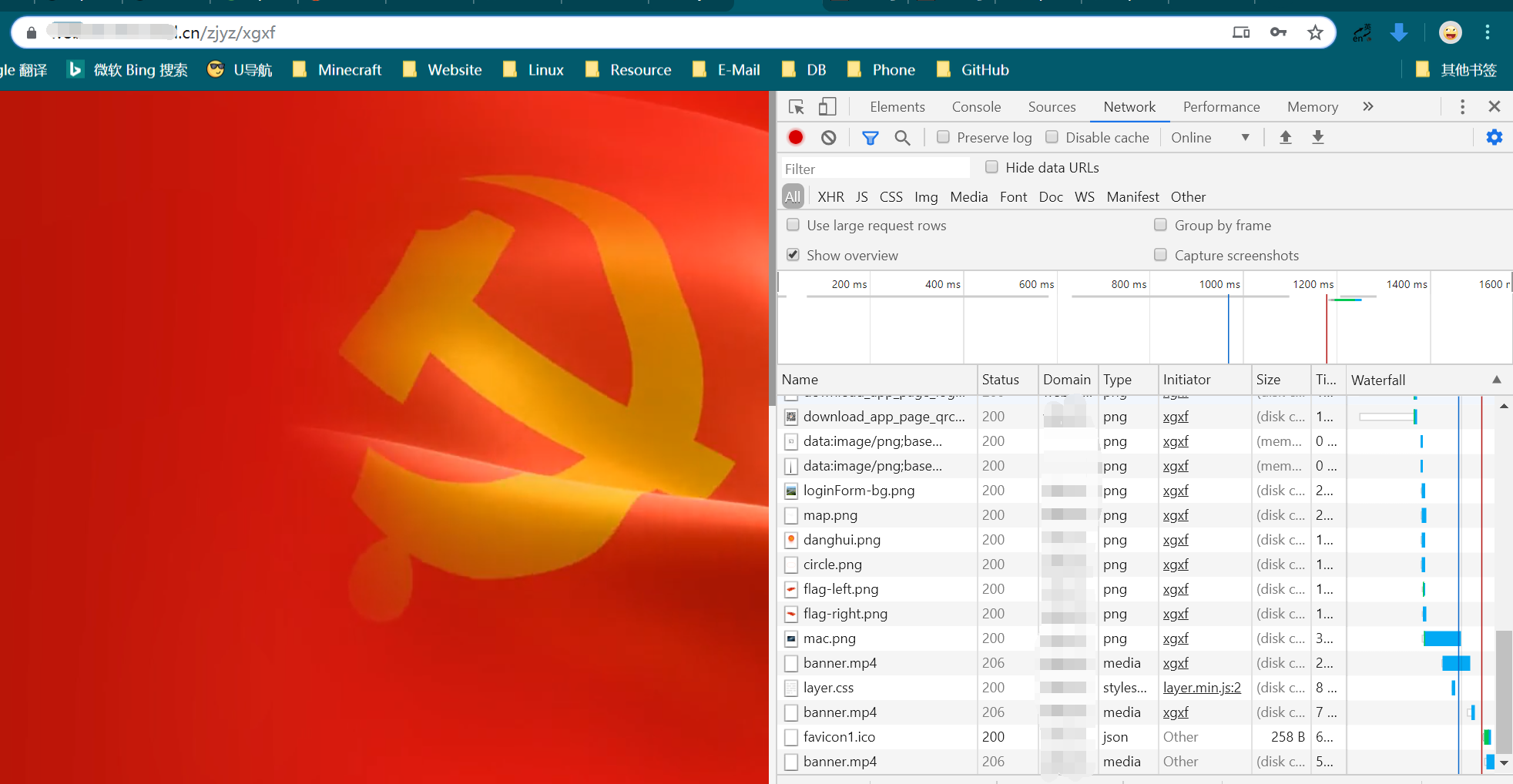Image resolution: width=1513 pixels, height=784 pixels.
Task: Enable Preserve log checkbox
Action: coord(943,137)
